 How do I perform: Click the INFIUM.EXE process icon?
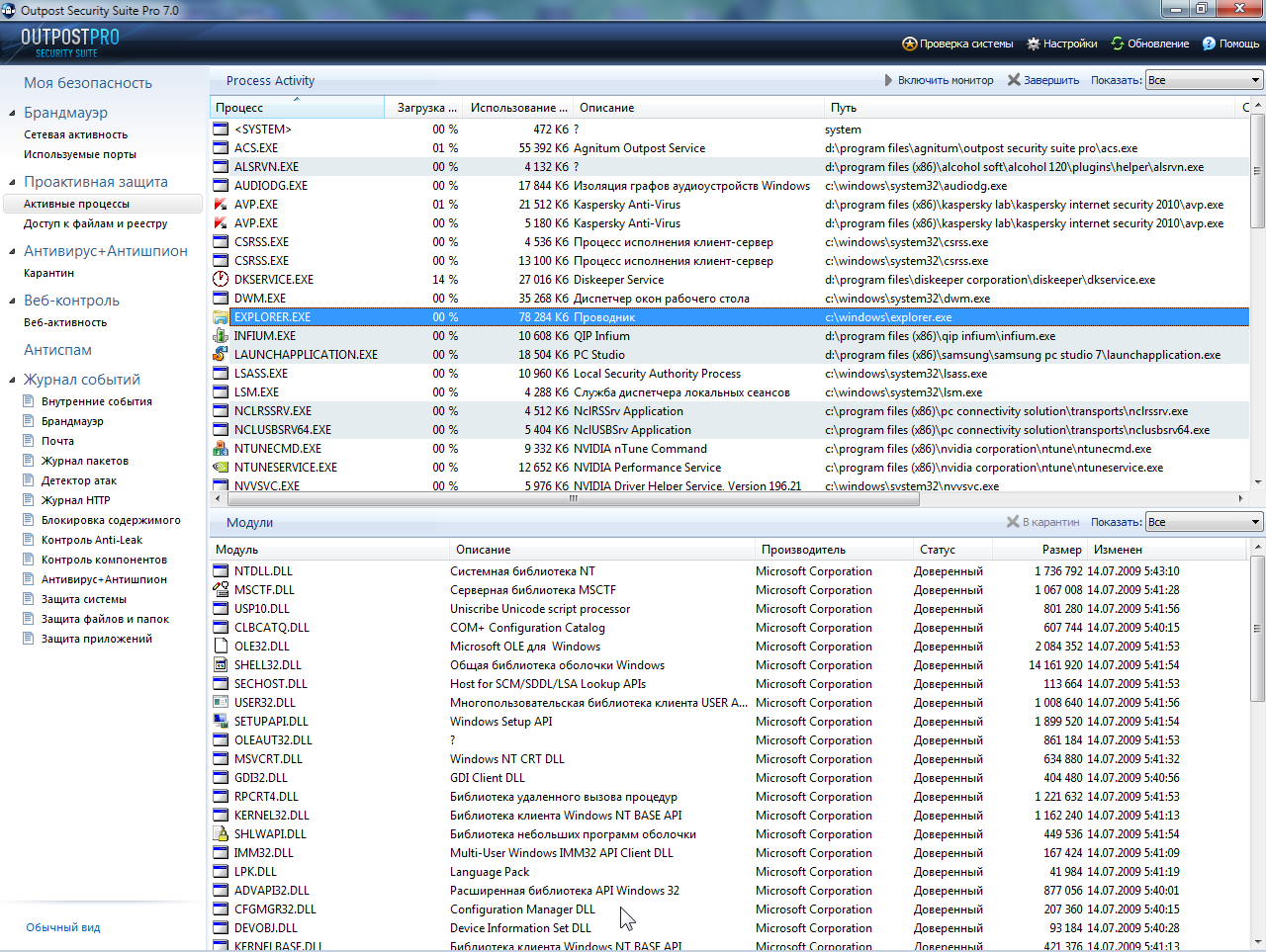[221, 336]
